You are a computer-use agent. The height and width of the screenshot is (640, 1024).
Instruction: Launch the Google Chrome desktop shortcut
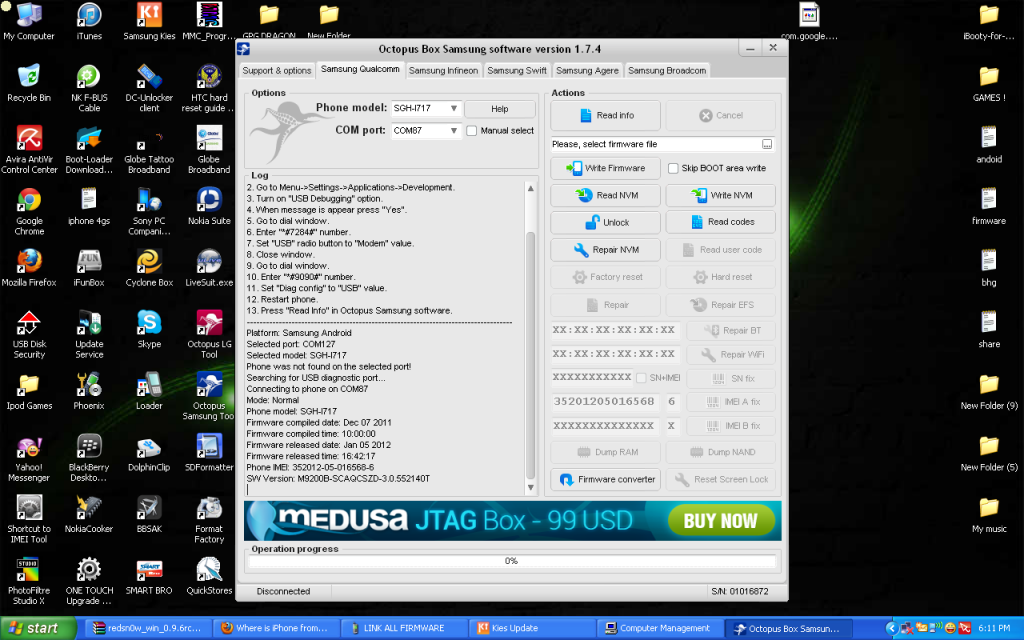pyautogui.click(x=29, y=211)
